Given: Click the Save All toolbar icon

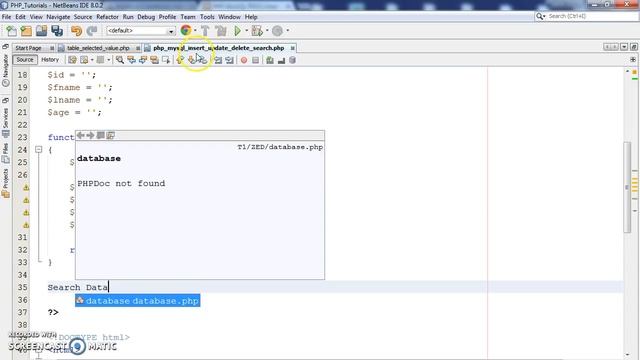Looking at the screenshot, I should coord(57,31).
